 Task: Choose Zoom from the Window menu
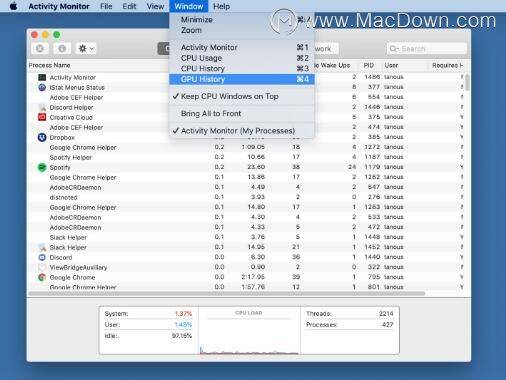pos(242,30)
